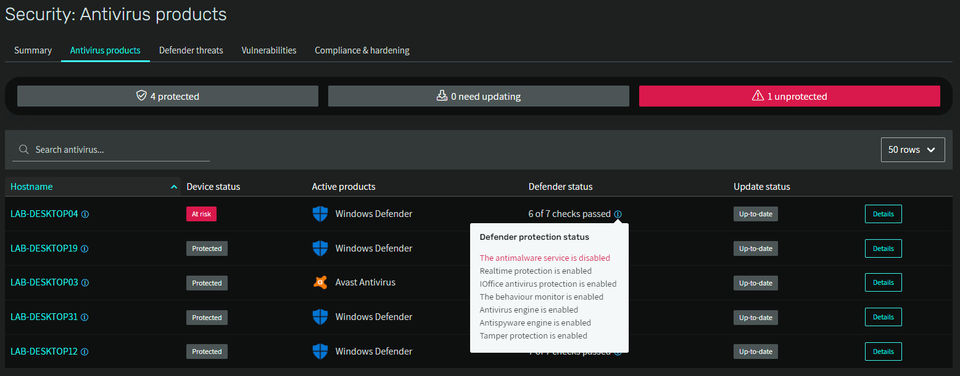Sort by Update status column
Screen dimensions: 960x376
(x=762, y=187)
